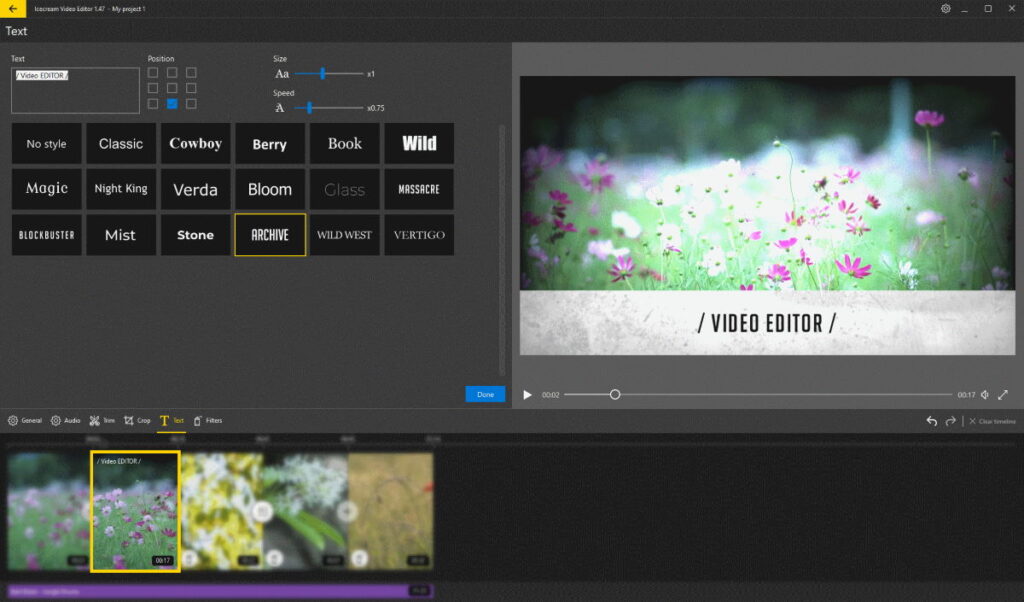Clear the timeline
1024x602 pixels.
pyautogui.click(x=991, y=421)
